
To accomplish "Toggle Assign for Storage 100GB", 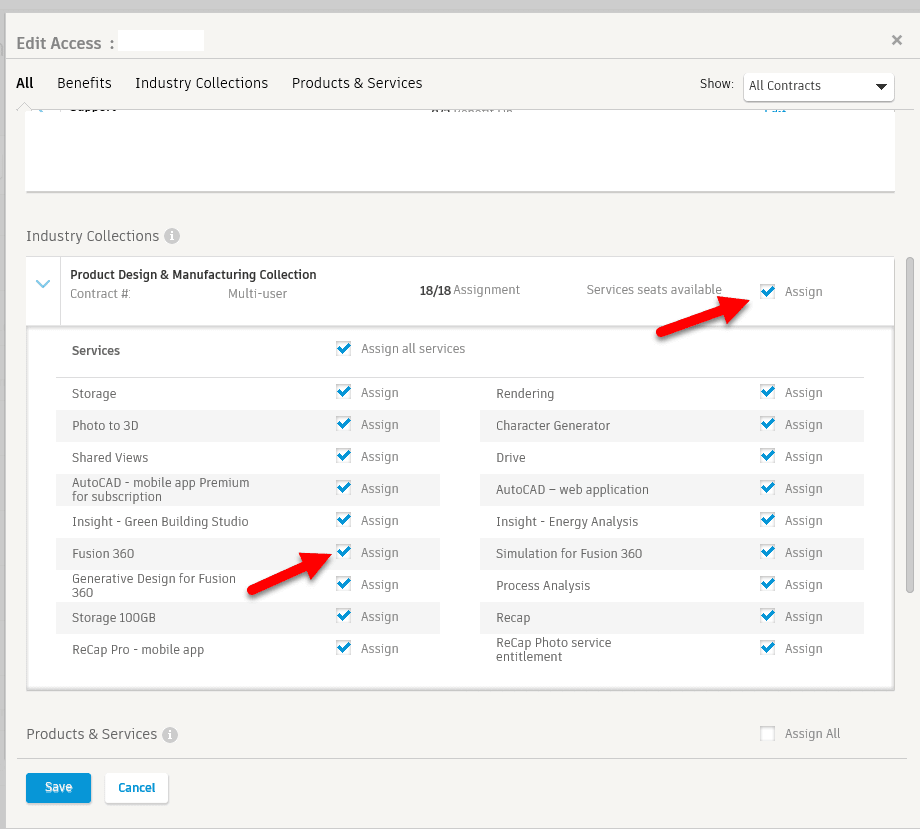I will [x=344, y=617].
